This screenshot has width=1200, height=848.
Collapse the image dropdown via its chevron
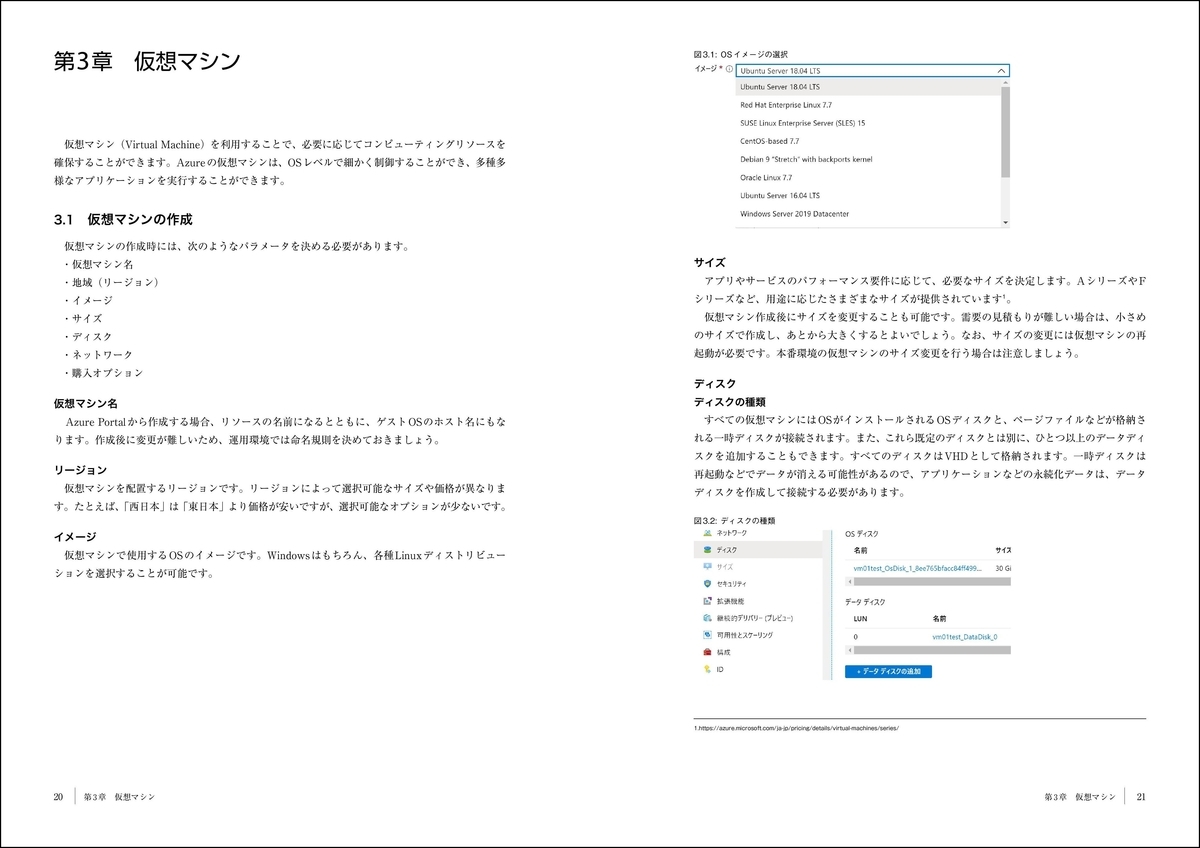1001,71
